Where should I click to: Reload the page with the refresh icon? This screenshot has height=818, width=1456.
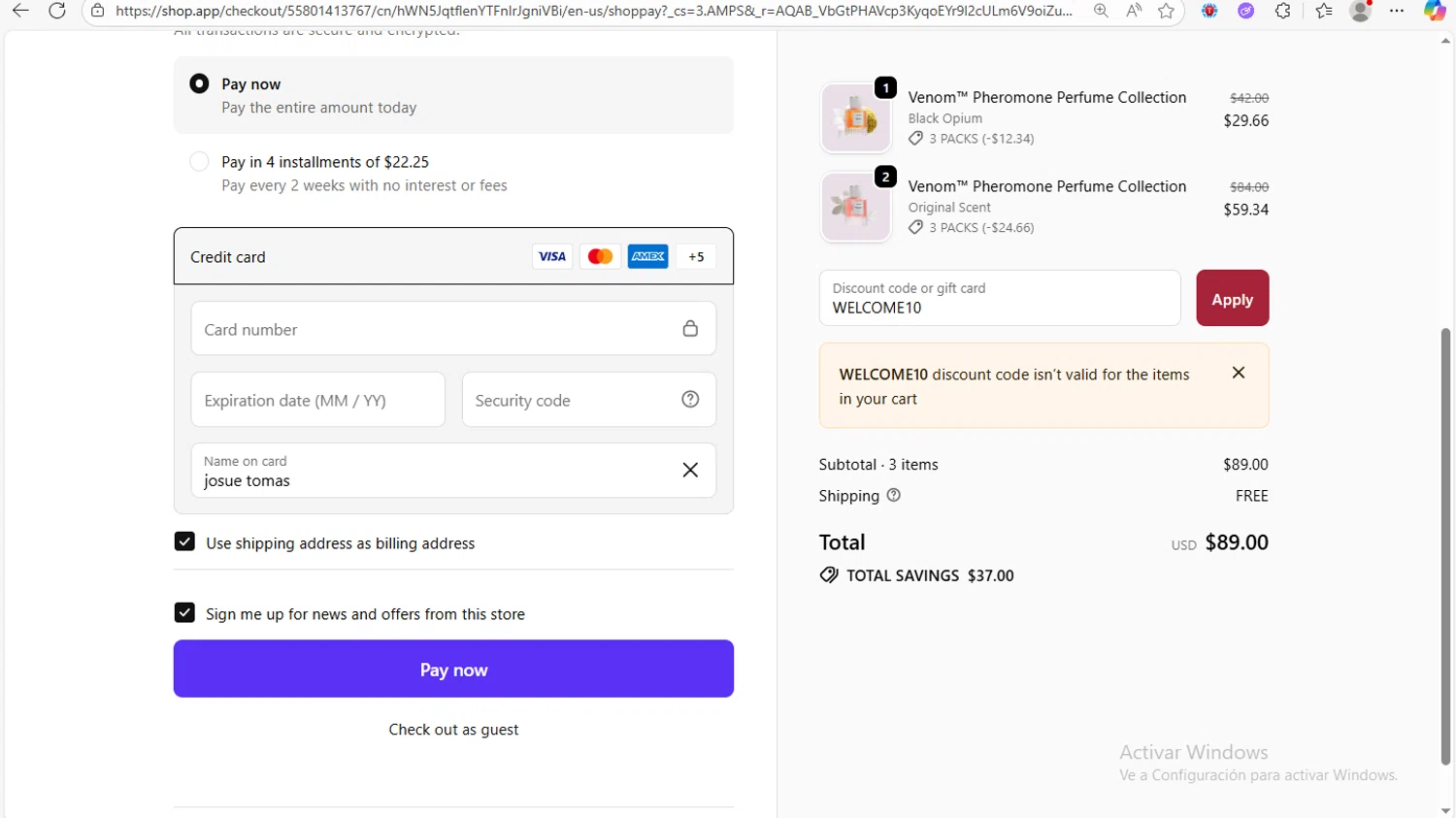[x=57, y=11]
